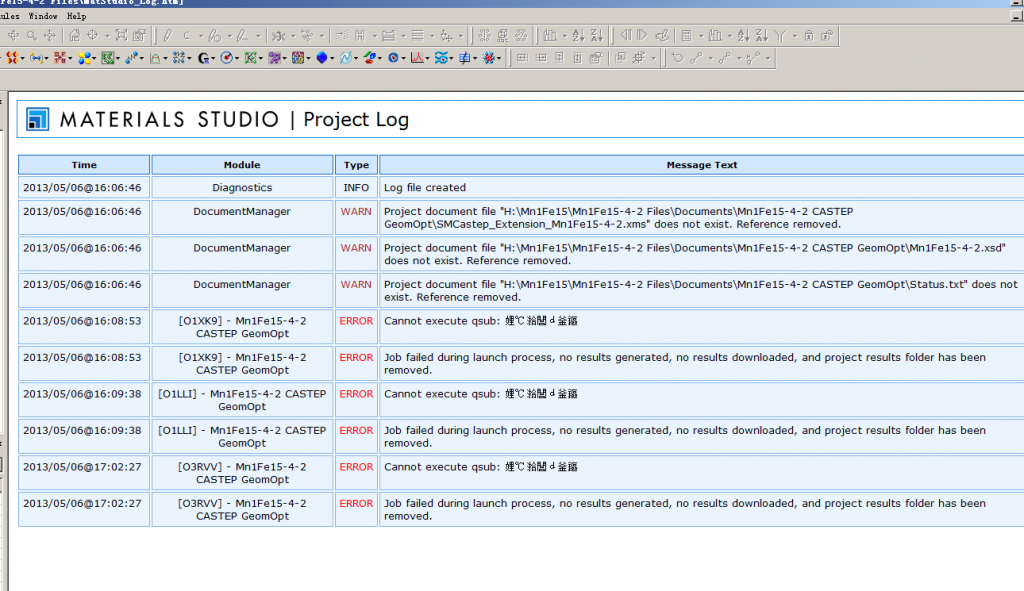
Task: Open the DFTB module dropdown arrow
Action: coord(71,59)
